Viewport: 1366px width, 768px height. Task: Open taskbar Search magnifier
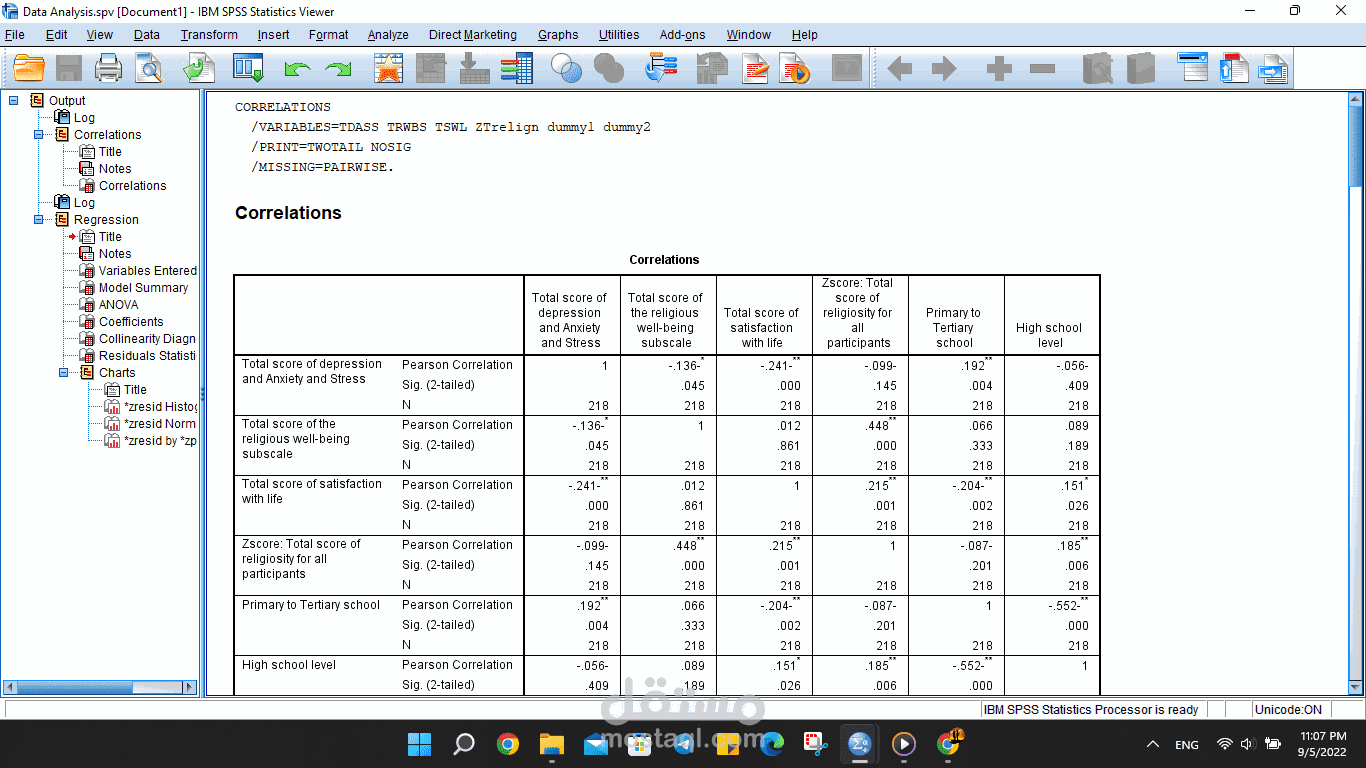coord(464,744)
